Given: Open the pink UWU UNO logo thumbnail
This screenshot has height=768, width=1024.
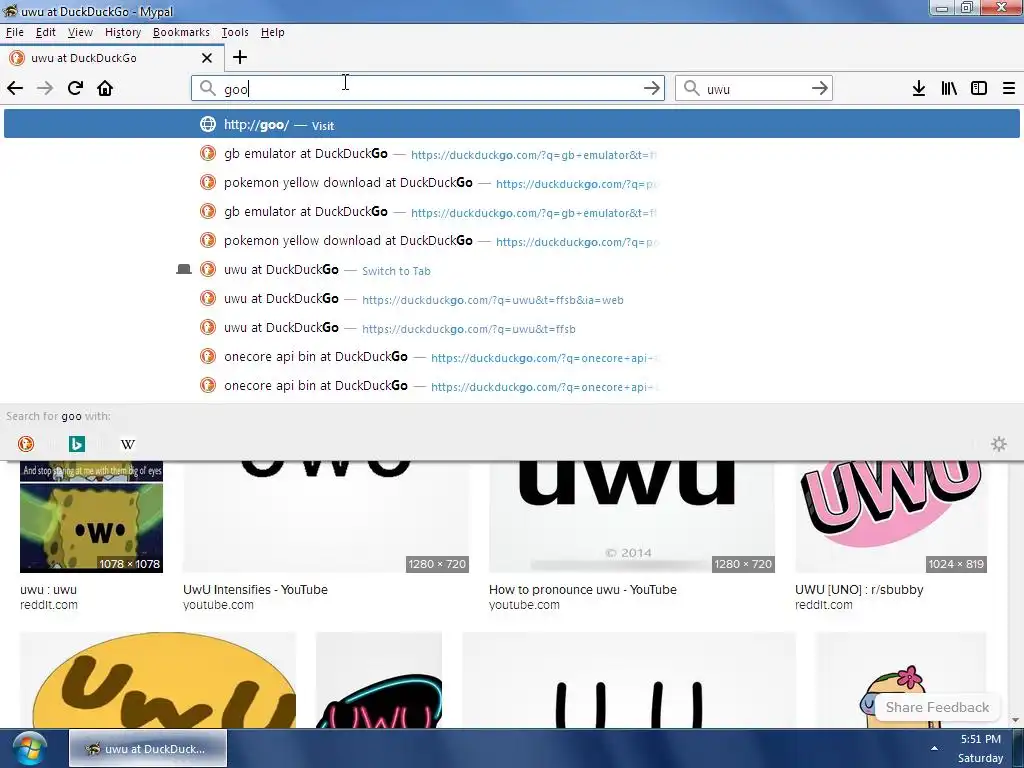Looking at the screenshot, I should [x=891, y=517].
